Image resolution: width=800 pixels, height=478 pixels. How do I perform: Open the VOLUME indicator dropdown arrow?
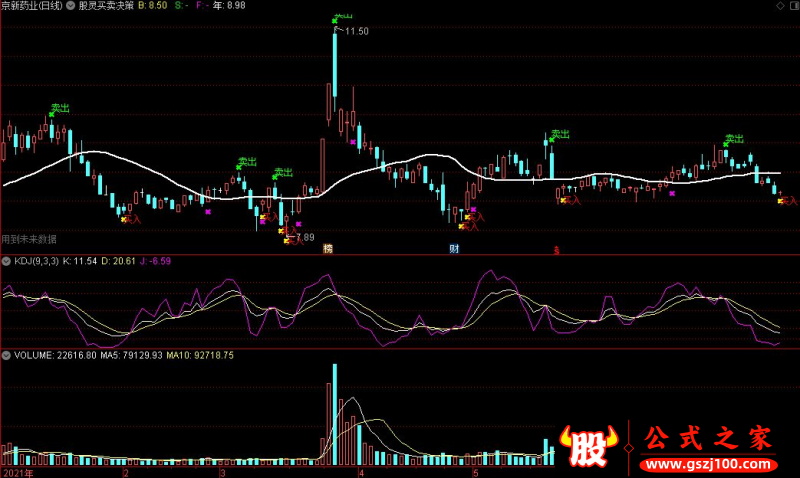(6, 355)
